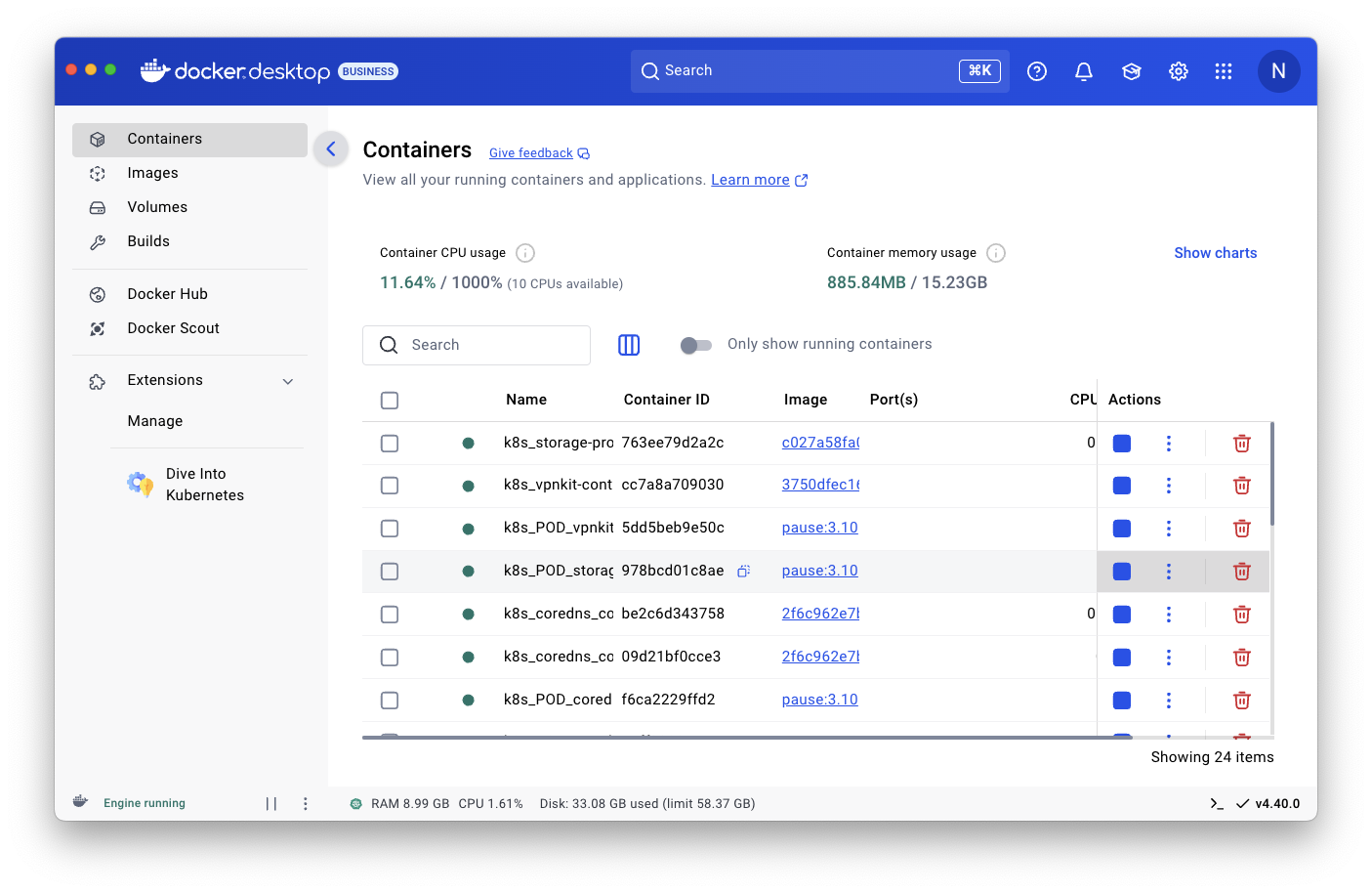Copy container ID 978bcd01c8ae
Screen dimensions: 1372x893
point(743,572)
